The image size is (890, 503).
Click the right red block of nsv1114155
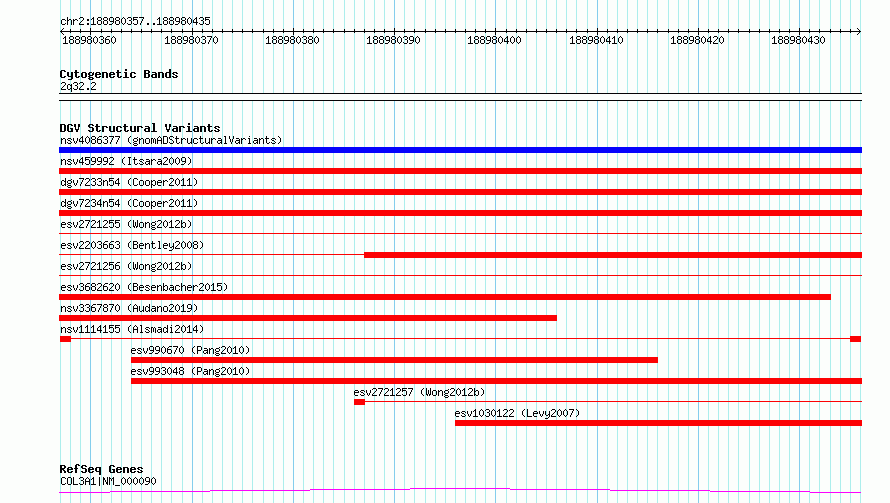[855, 339]
